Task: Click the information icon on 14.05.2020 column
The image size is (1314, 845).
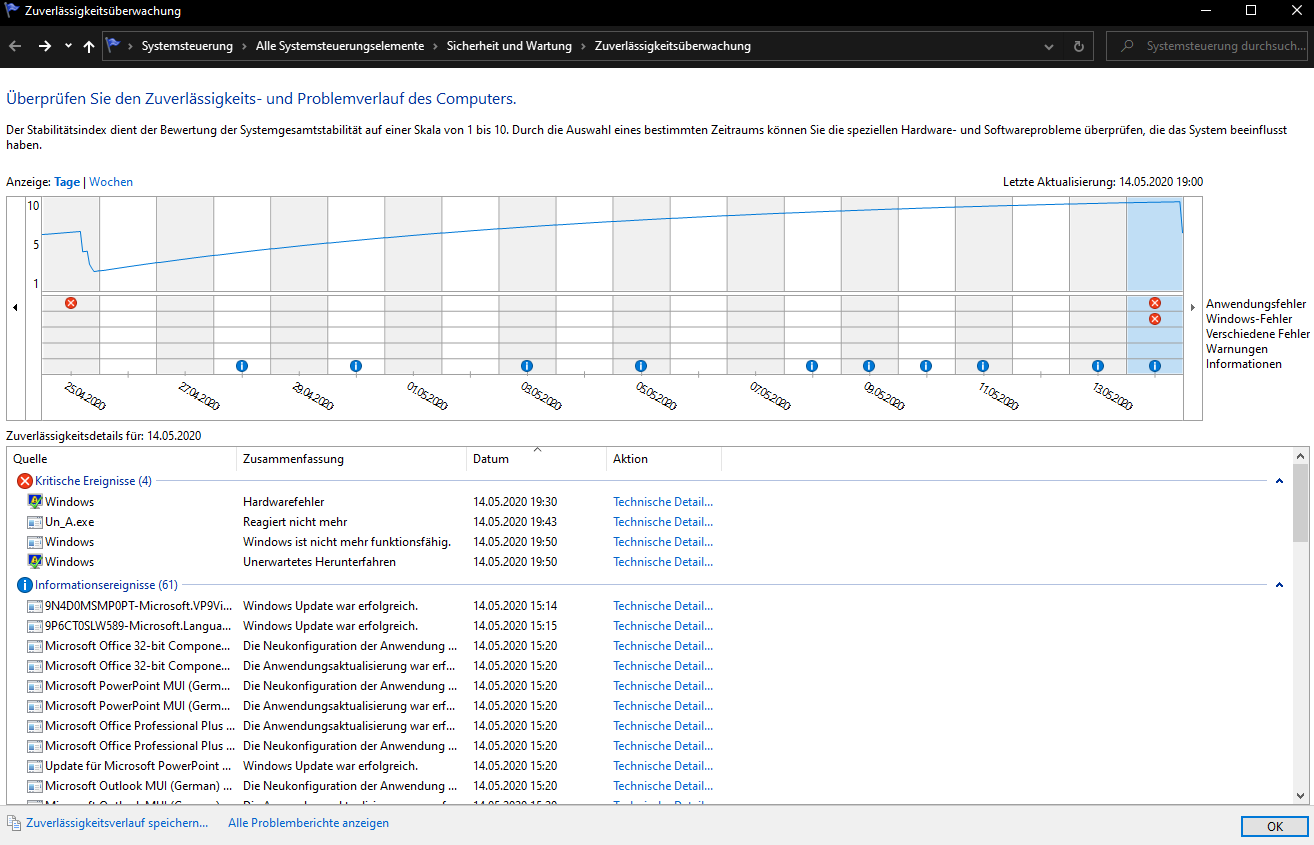Action: 1155,366
